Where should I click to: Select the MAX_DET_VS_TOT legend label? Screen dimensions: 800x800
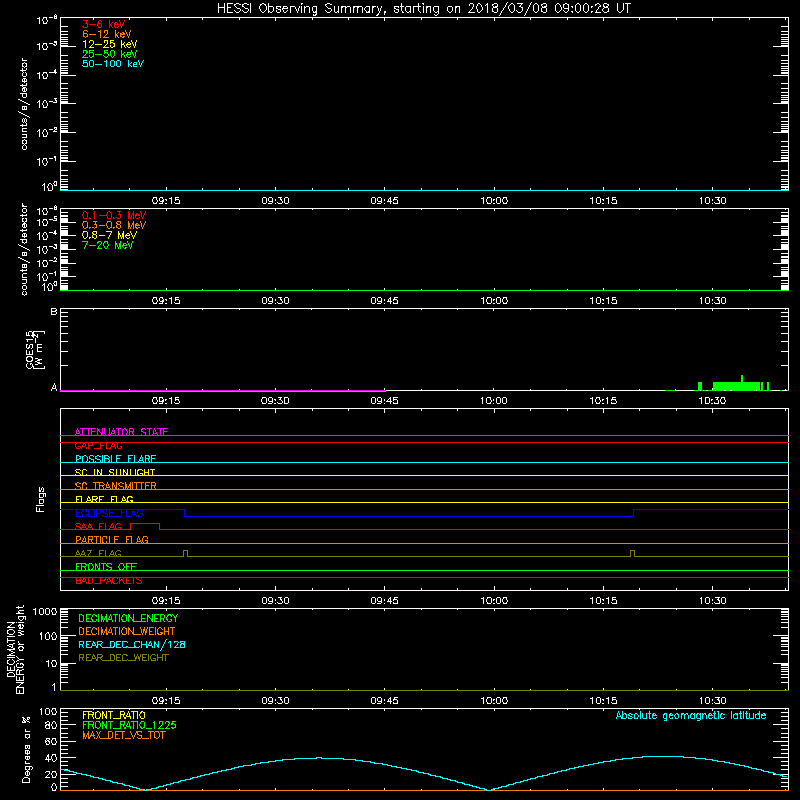[123, 735]
